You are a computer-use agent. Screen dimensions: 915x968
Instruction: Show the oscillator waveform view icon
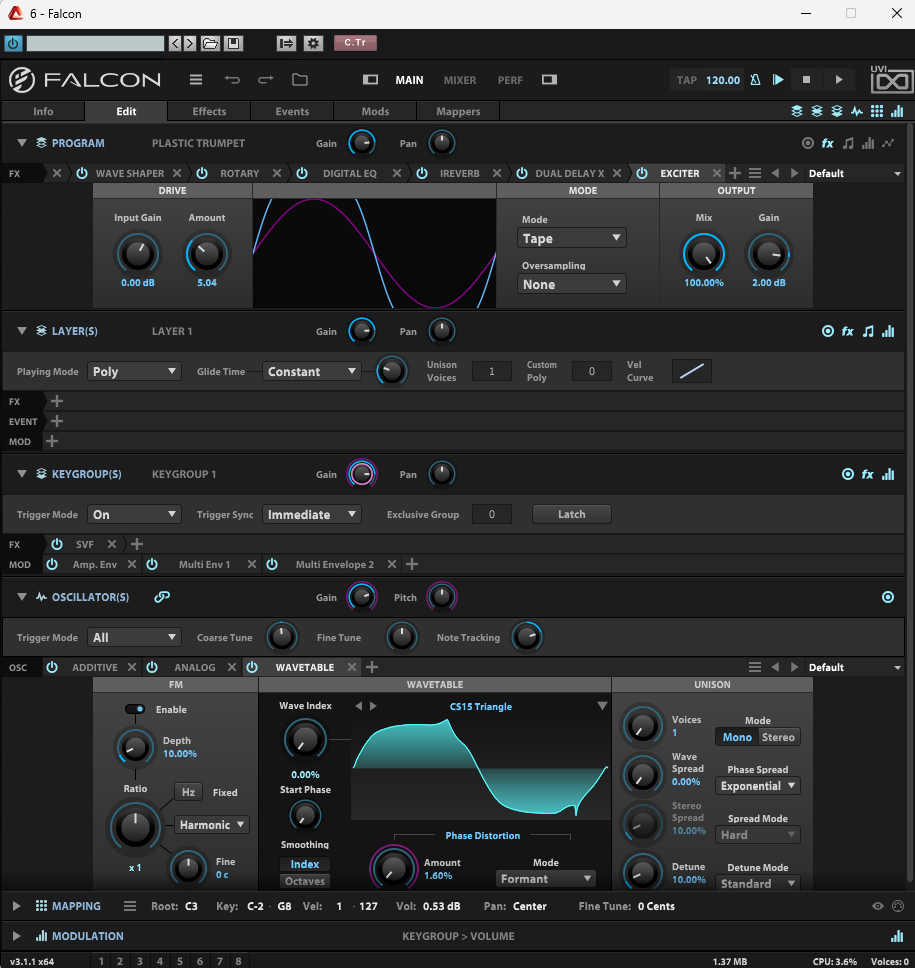[857, 111]
